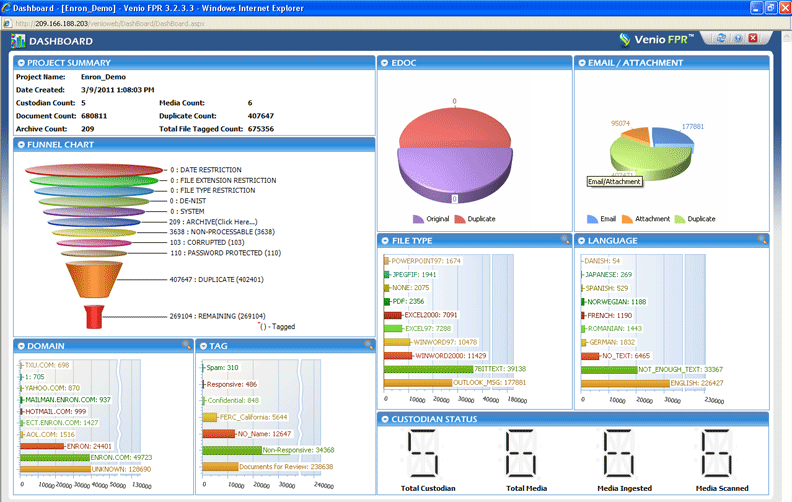The image size is (792, 502).
Task: Click the NO_Name: 12647 tag bar
Action: point(219,434)
